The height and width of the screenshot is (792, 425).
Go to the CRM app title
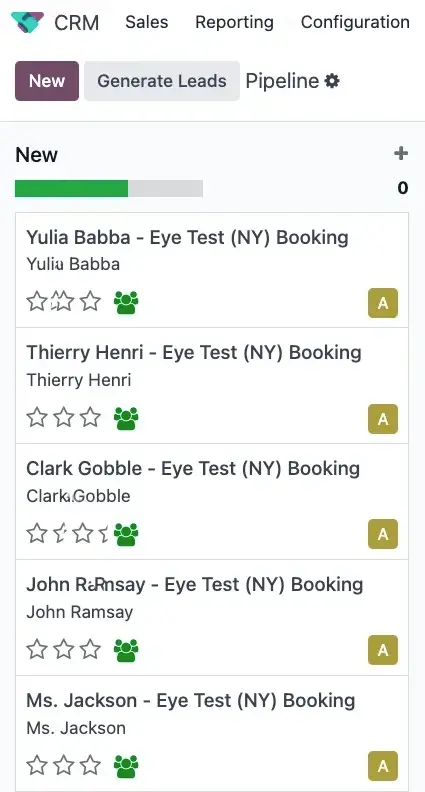(77, 23)
